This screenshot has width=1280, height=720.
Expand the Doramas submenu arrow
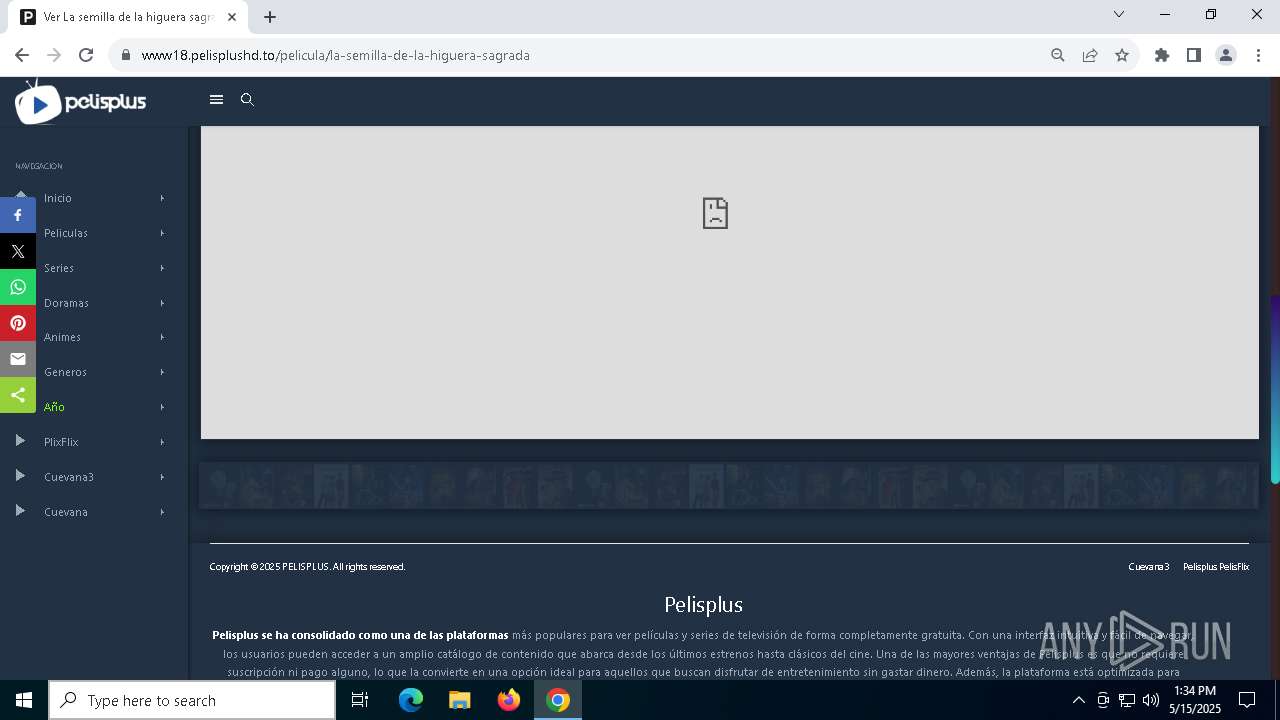pos(162,303)
